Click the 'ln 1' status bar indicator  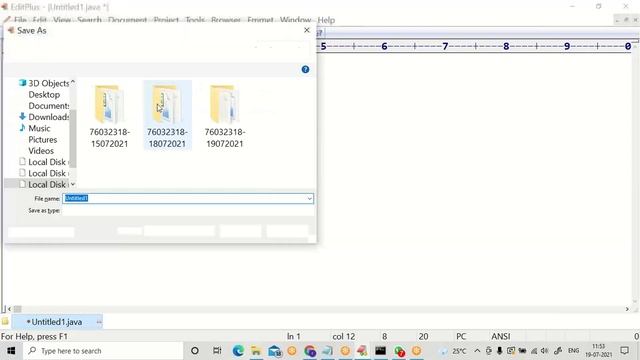pos(293,336)
